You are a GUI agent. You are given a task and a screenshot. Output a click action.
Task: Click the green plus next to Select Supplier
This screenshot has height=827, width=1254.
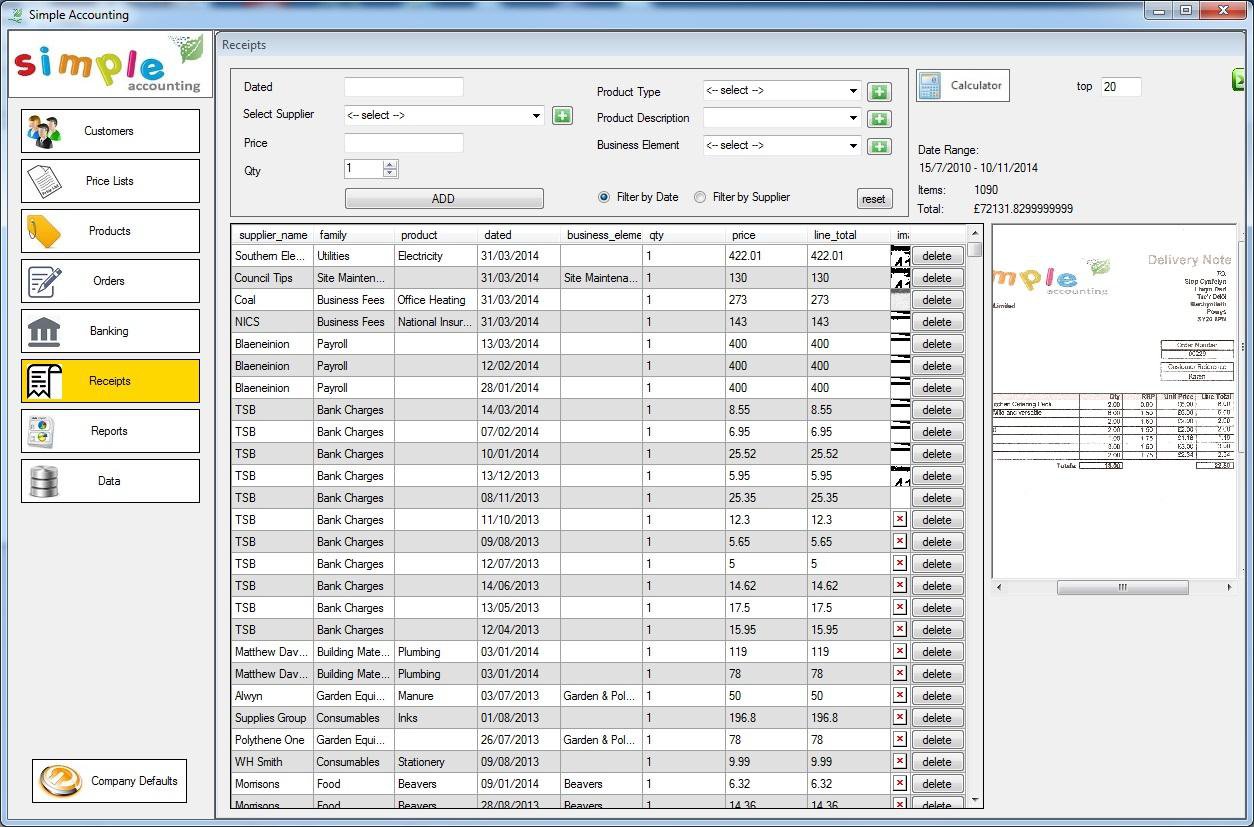point(562,116)
